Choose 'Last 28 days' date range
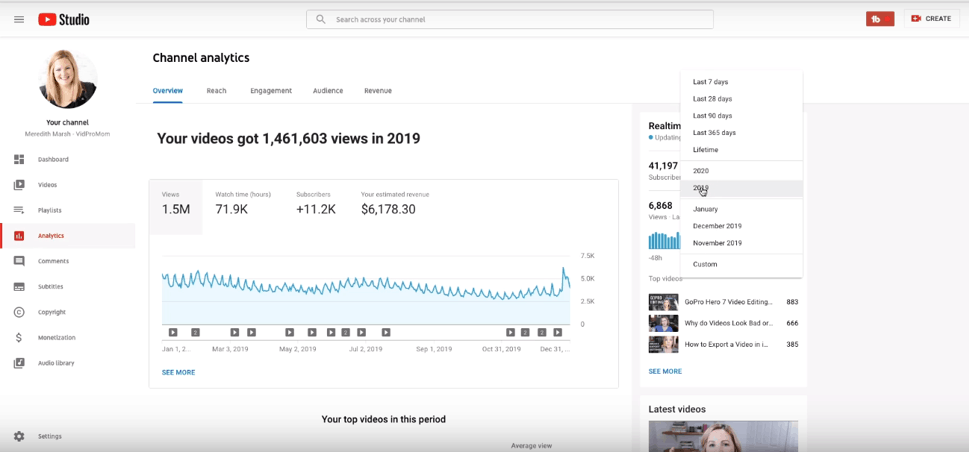The width and height of the screenshot is (969, 452). click(742, 99)
